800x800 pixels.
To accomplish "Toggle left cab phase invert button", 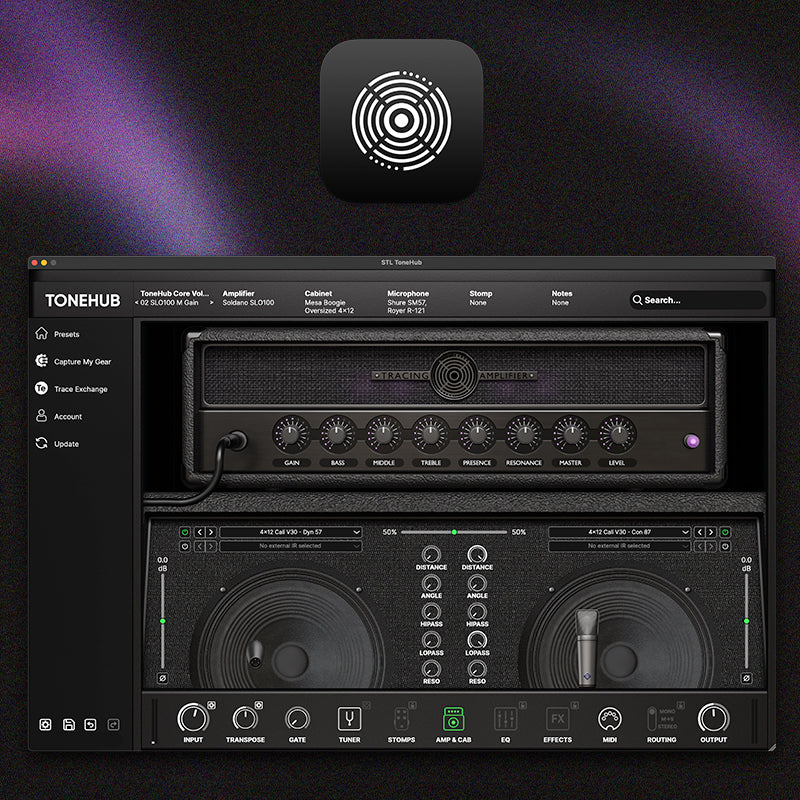I will (162, 678).
